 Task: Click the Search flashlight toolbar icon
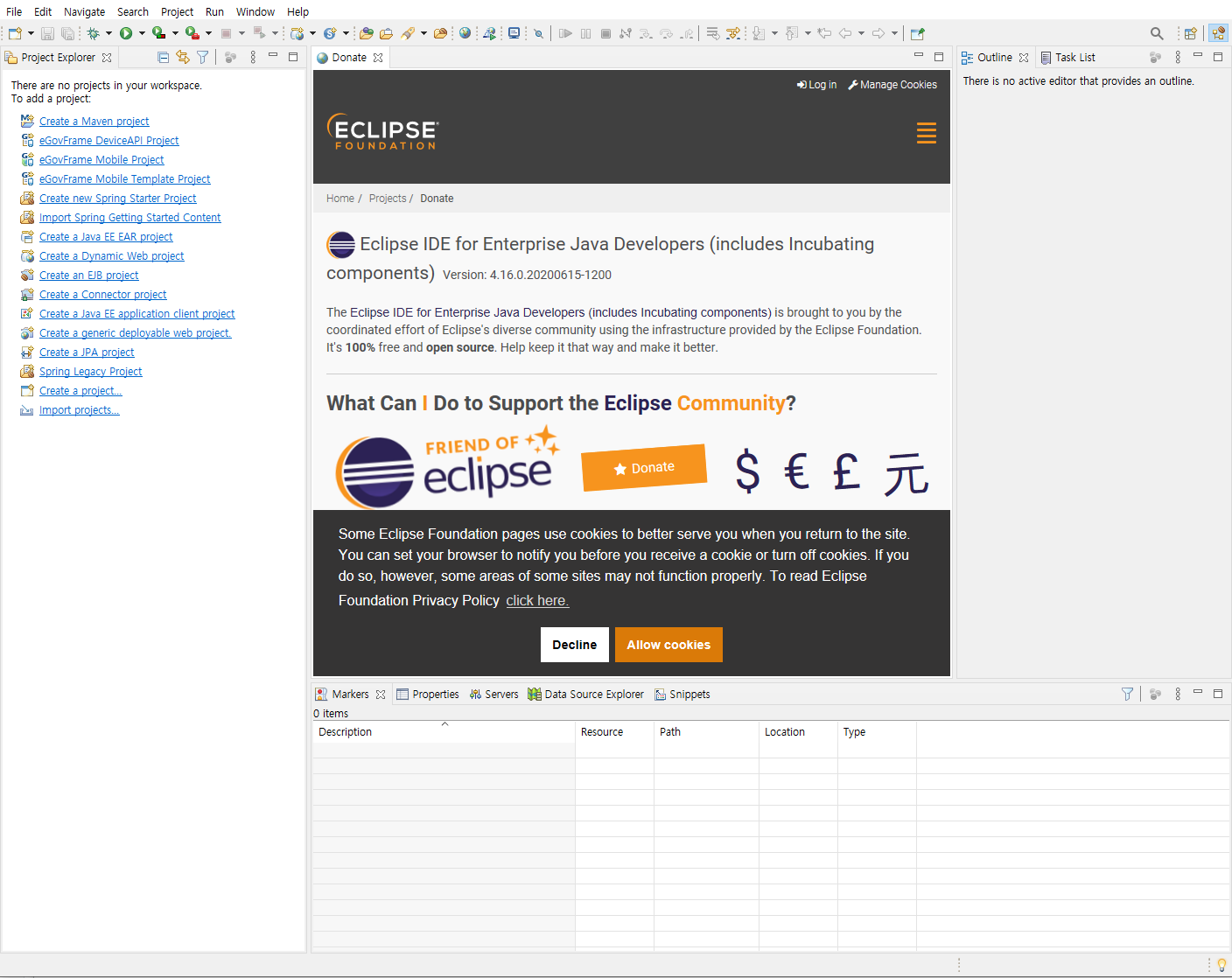coord(408,33)
